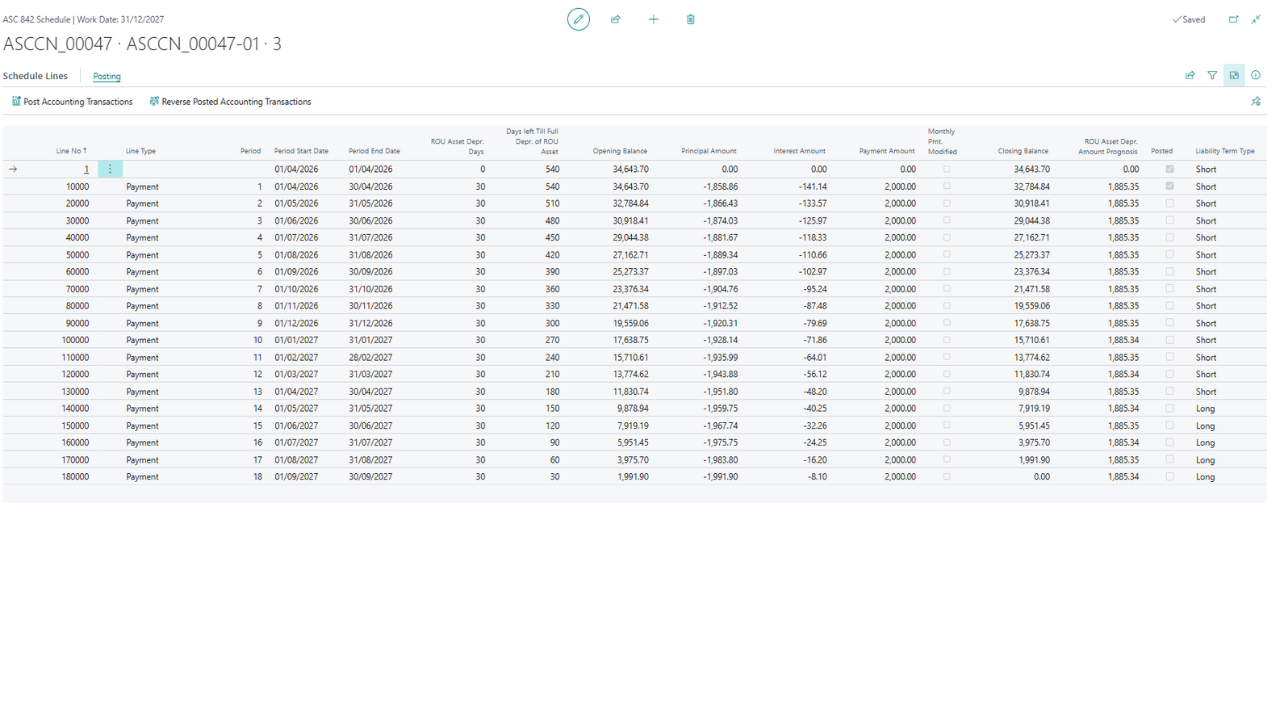Click the edit pencil icon
Image resolution: width=1280 pixels, height=720 pixels.
(578, 19)
